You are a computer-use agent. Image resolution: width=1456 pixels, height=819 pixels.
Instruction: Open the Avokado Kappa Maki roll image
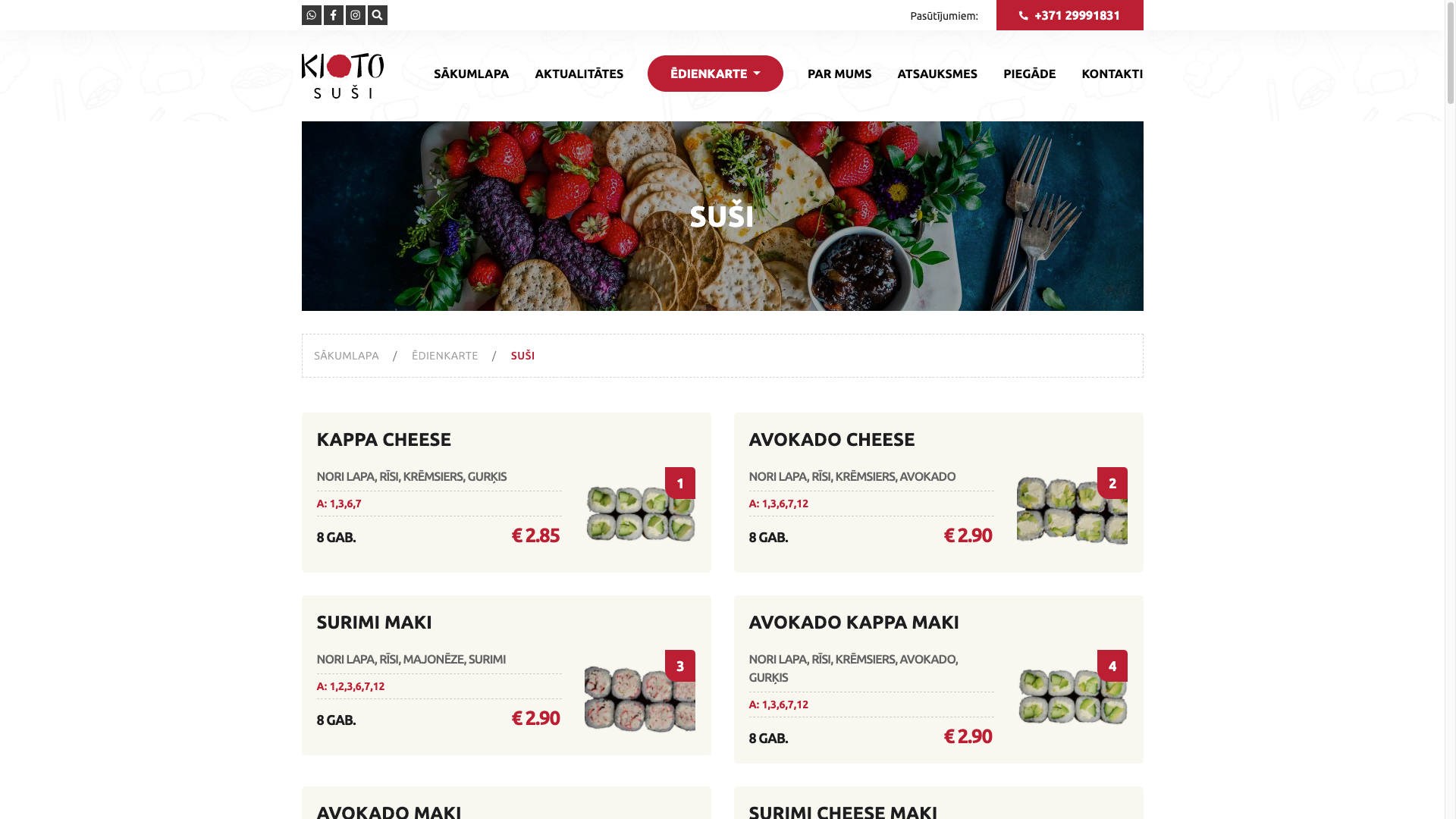(x=1072, y=696)
